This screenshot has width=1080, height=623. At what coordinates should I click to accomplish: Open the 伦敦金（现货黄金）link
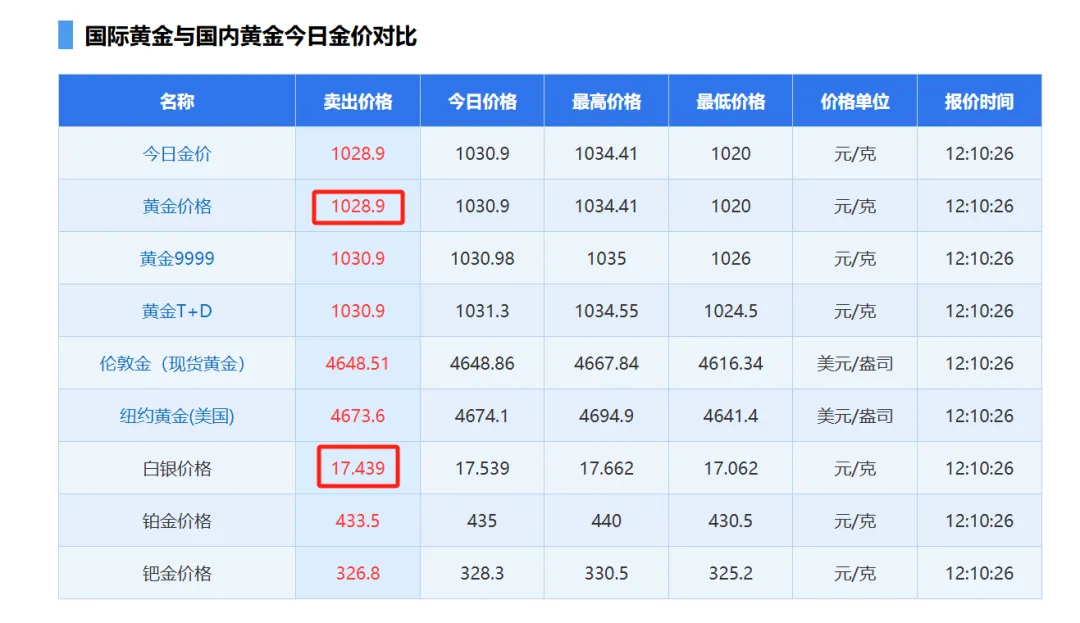pyautogui.click(x=173, y=363)
